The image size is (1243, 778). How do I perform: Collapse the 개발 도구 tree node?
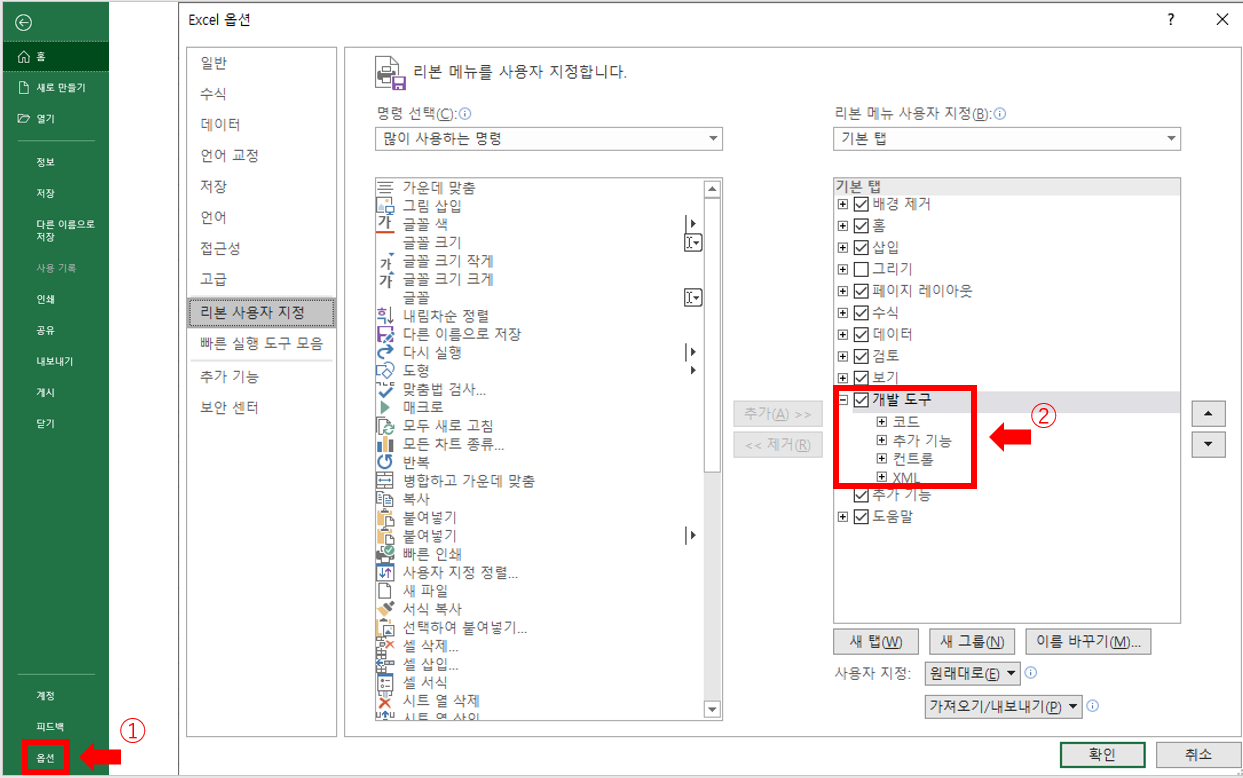tap(843, 400)
